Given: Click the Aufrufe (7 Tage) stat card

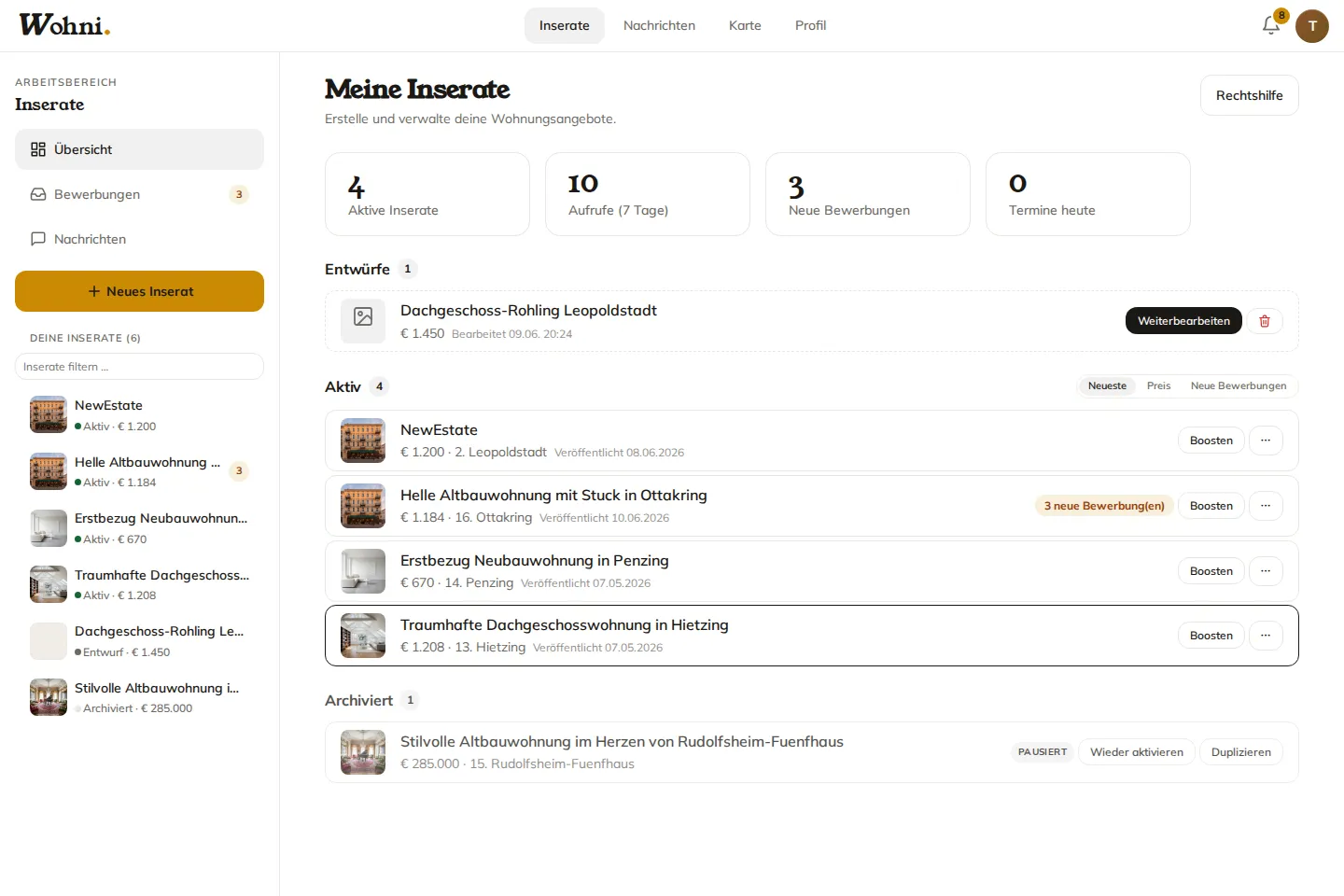Looking at the screenshot, I should point(648,194).
